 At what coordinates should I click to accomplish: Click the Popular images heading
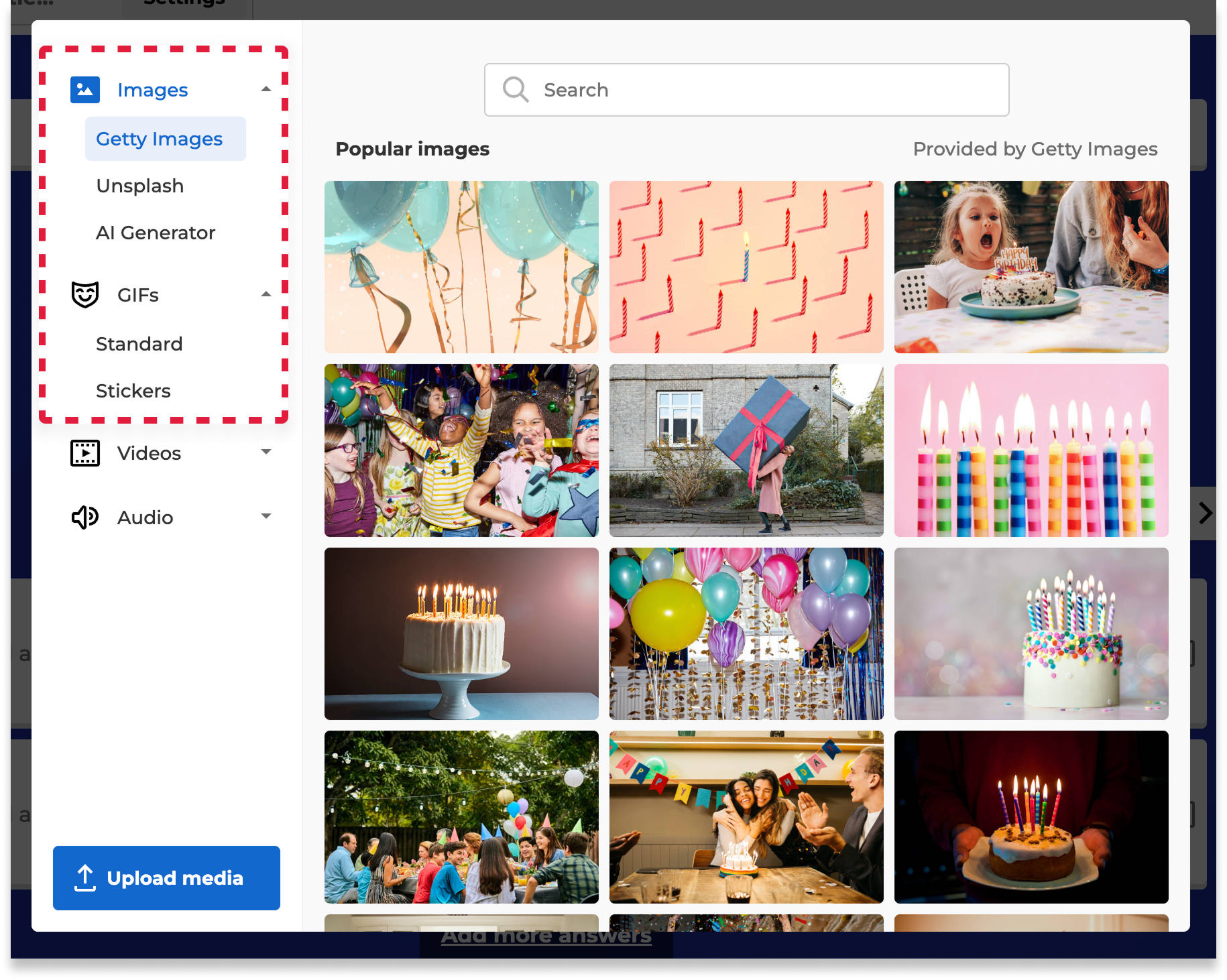412,149
